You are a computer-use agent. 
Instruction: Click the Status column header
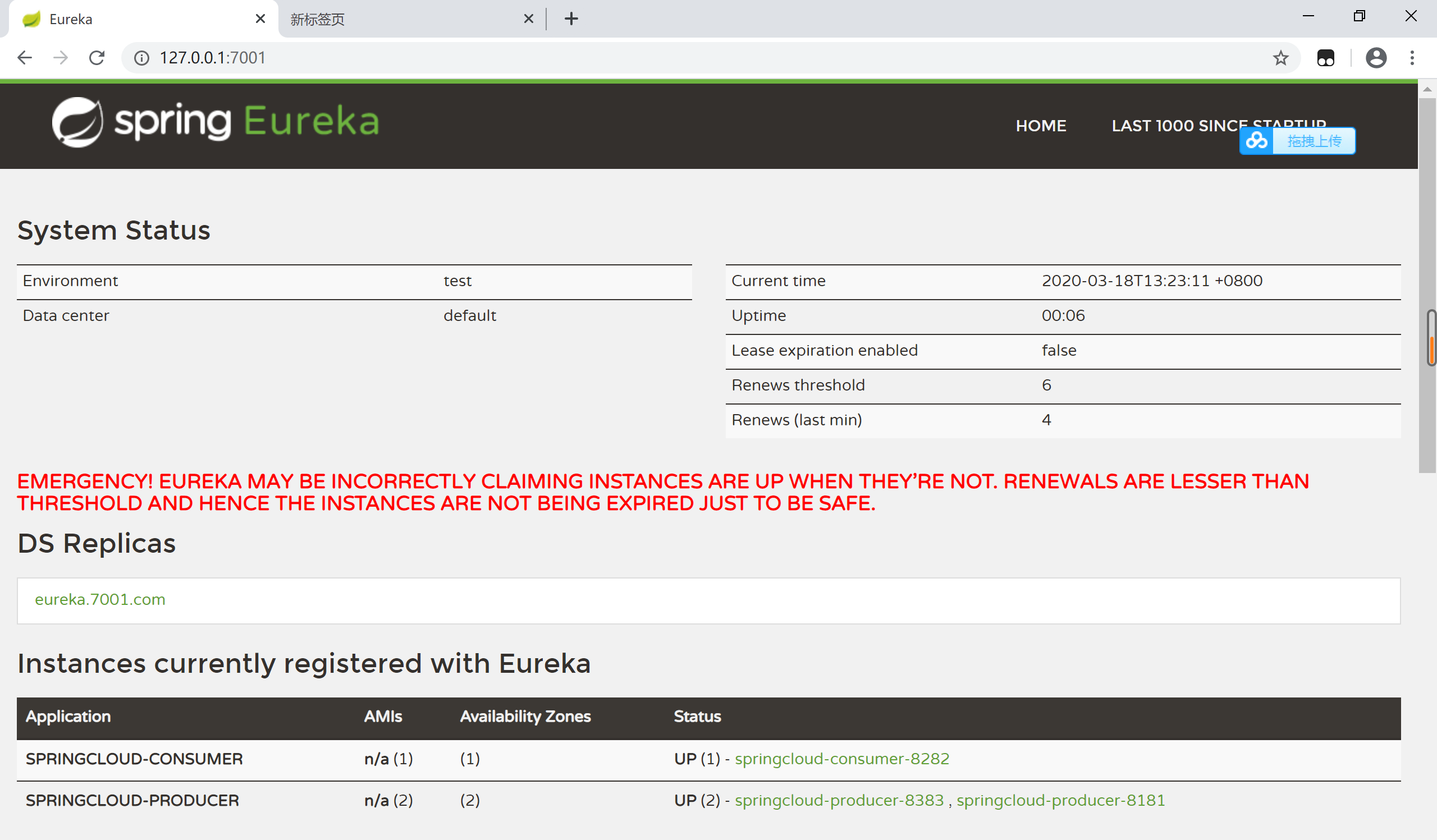(697, 717)
